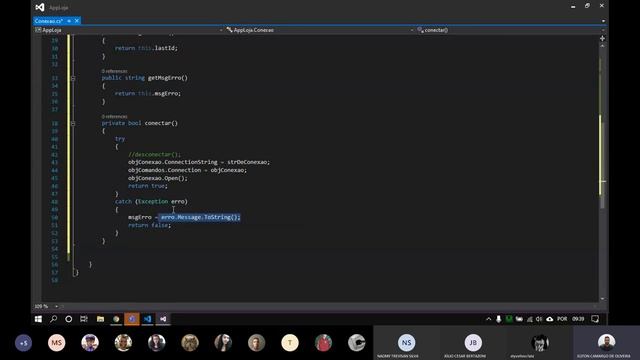Open Windows taskbar search
The height and width of the screenshot is (360, 640).
coord(53,319)
